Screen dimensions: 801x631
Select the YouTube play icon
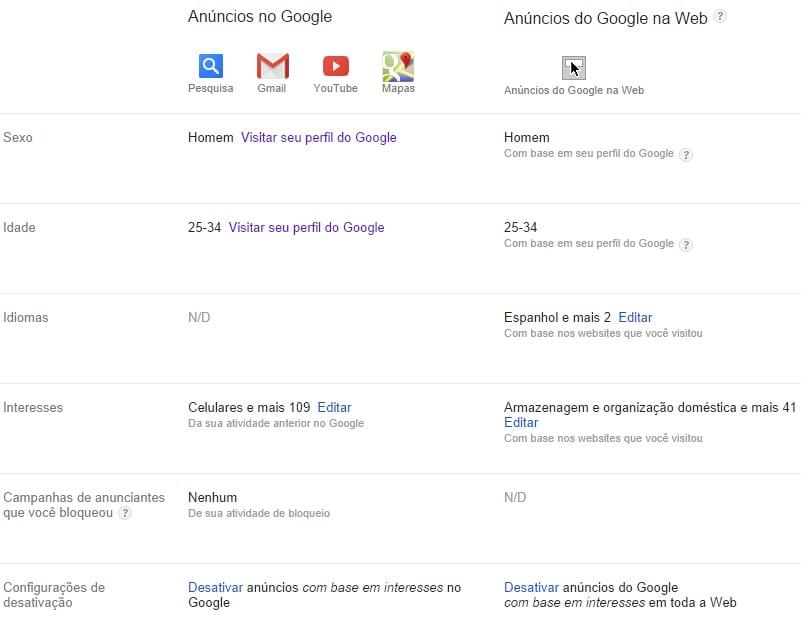coord(336,66)
